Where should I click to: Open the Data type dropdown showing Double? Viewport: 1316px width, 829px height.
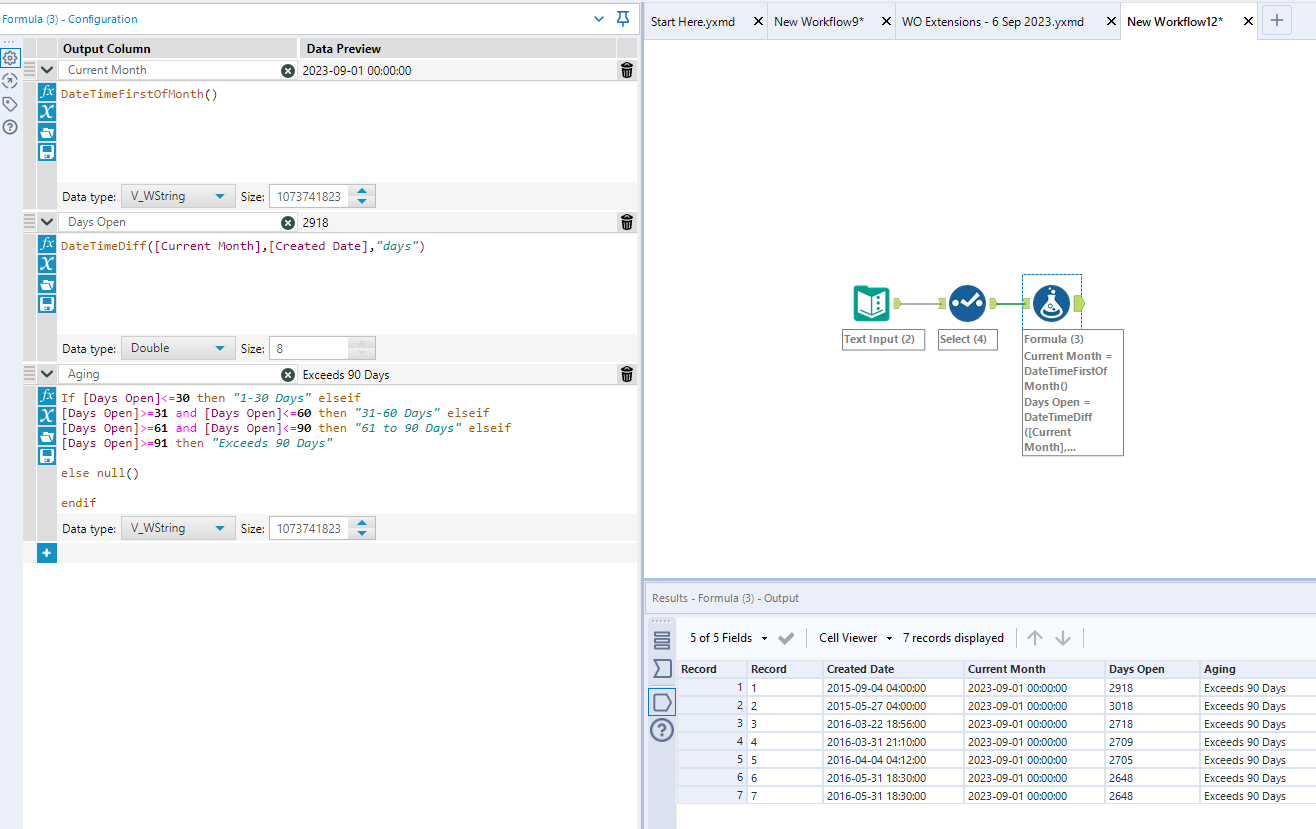177,347
